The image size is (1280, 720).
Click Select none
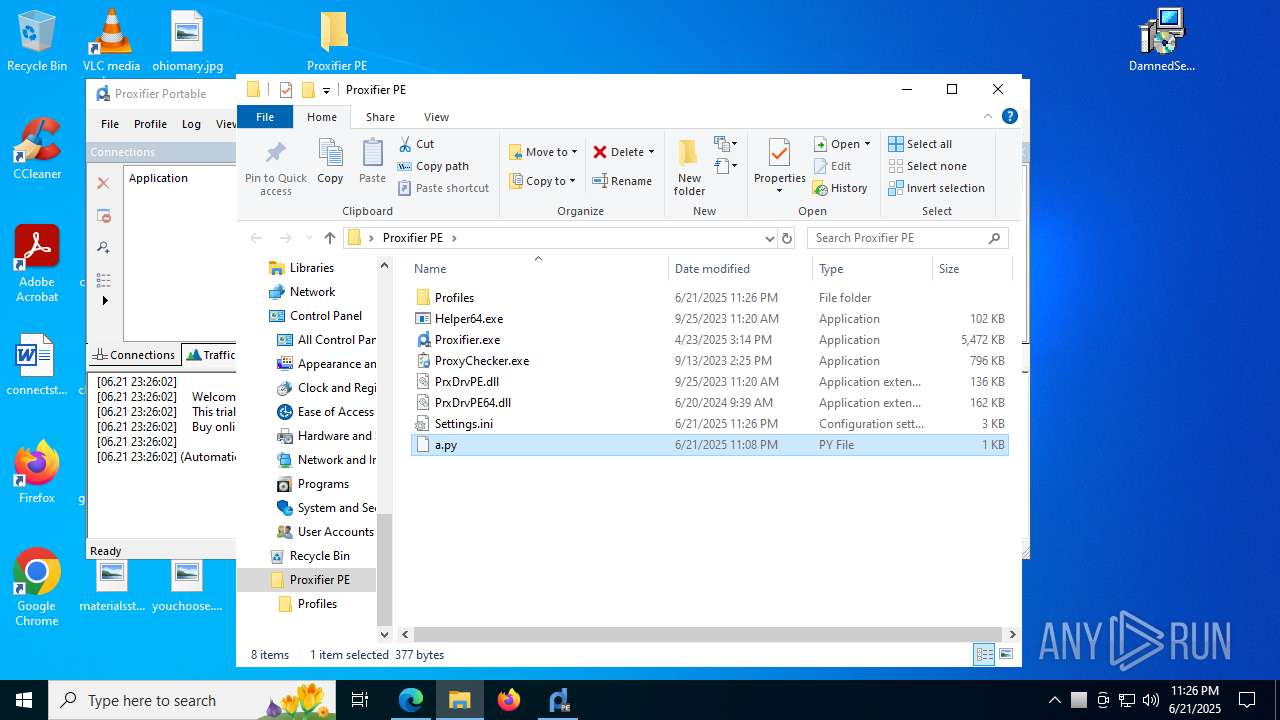927,166
